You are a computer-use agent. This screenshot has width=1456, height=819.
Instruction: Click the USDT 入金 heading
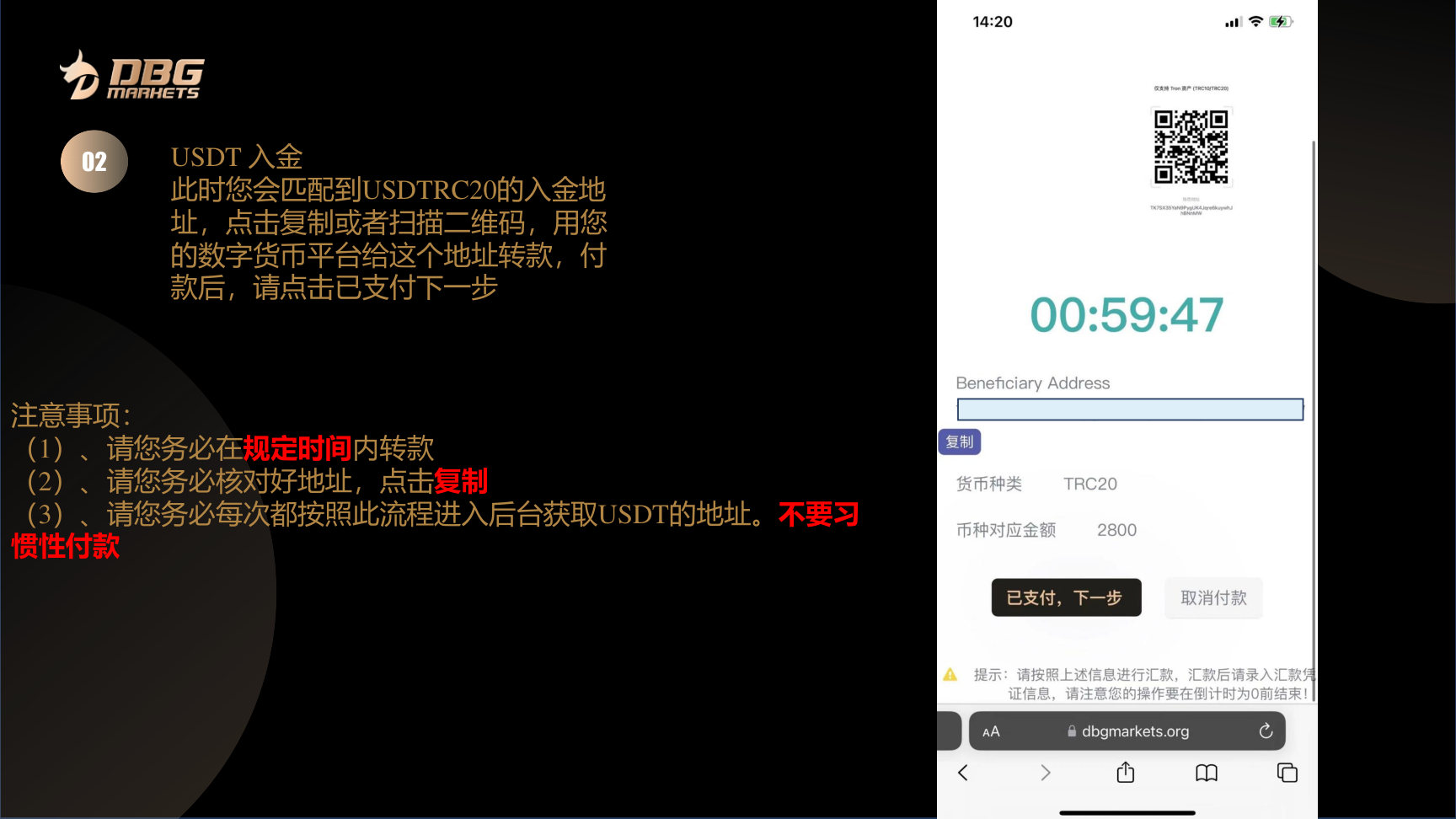[237, 157]
